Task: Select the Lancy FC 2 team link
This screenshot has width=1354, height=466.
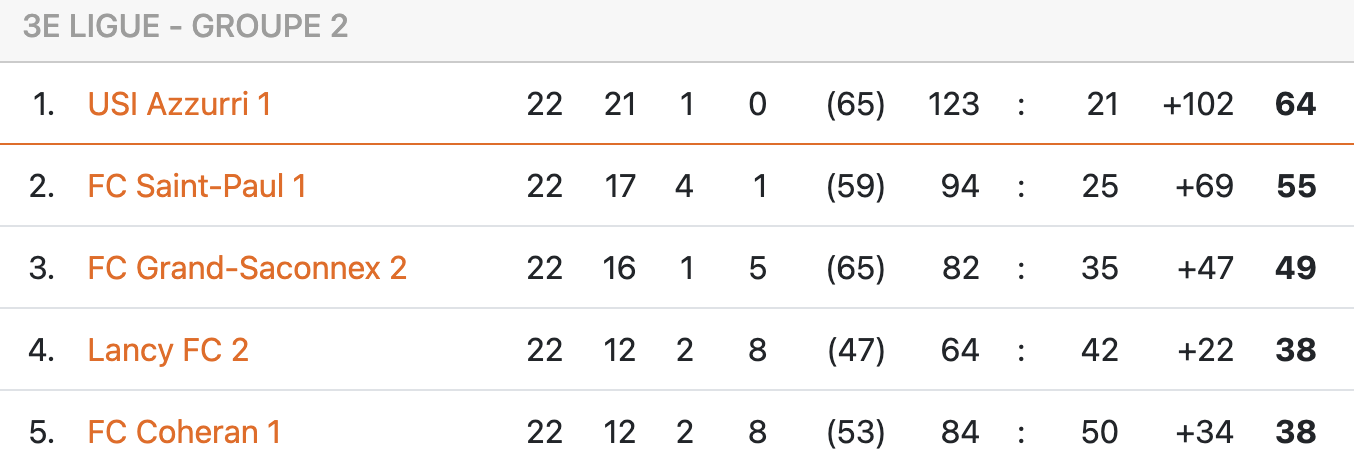Action: pos(168,350)
